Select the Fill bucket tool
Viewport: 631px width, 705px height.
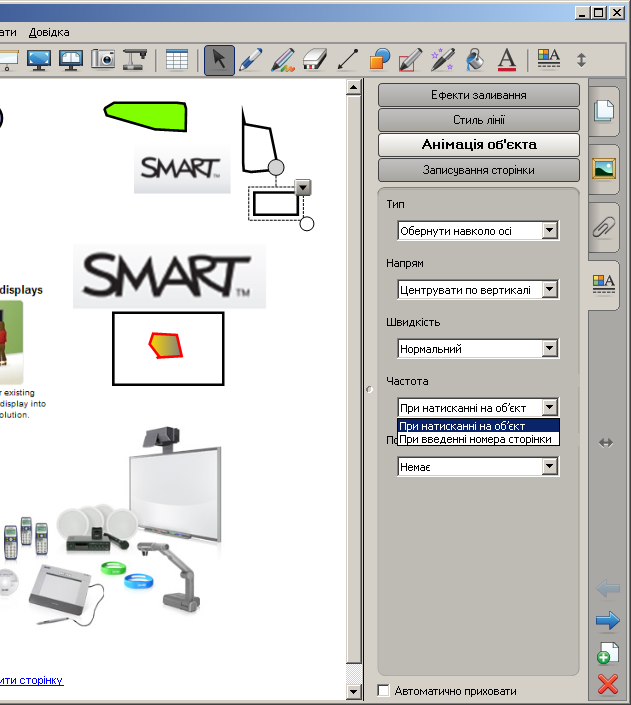474,60
